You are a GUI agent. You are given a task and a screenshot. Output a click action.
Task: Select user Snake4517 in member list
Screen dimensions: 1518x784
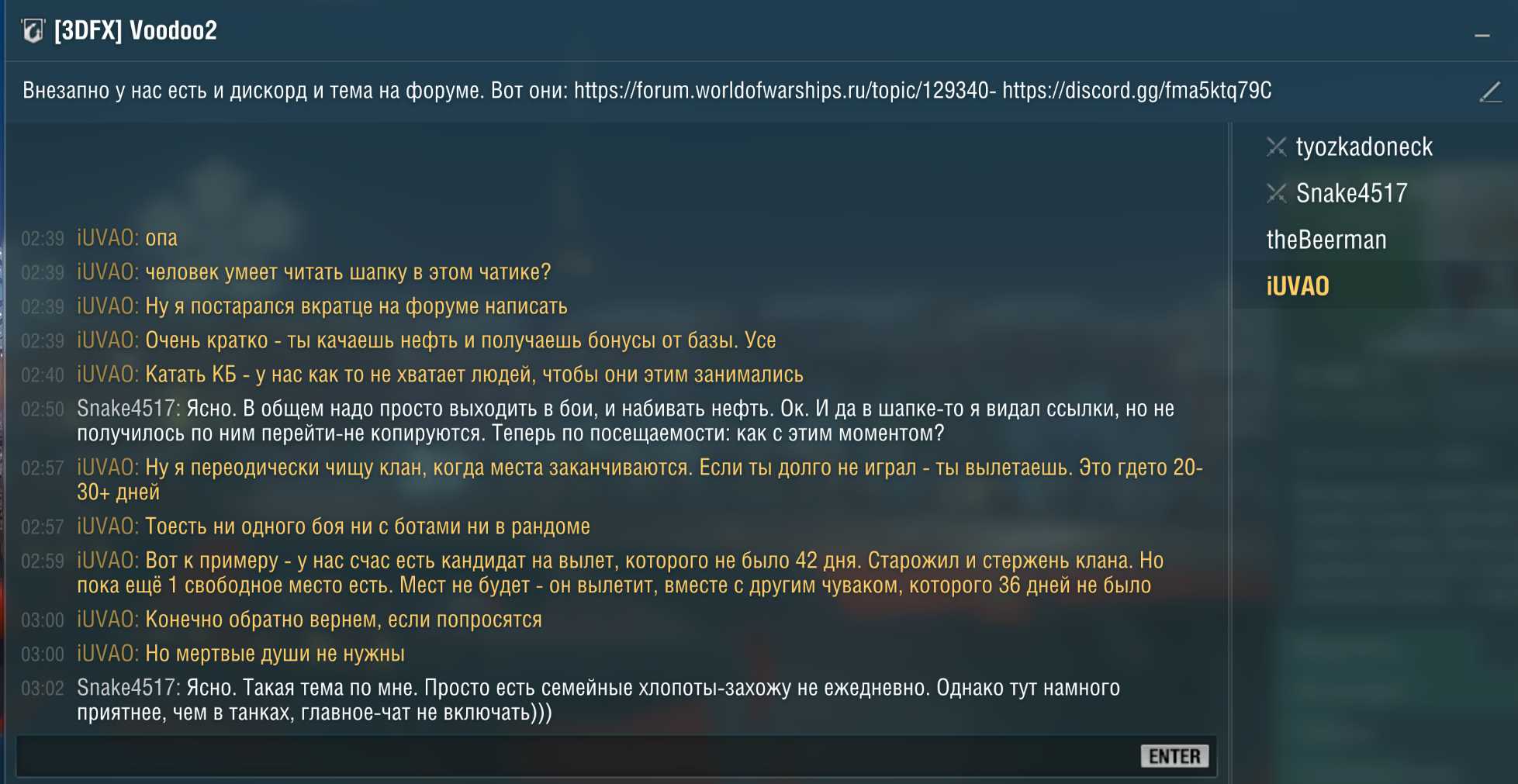pyautogui.click(x=1351, y=193)
